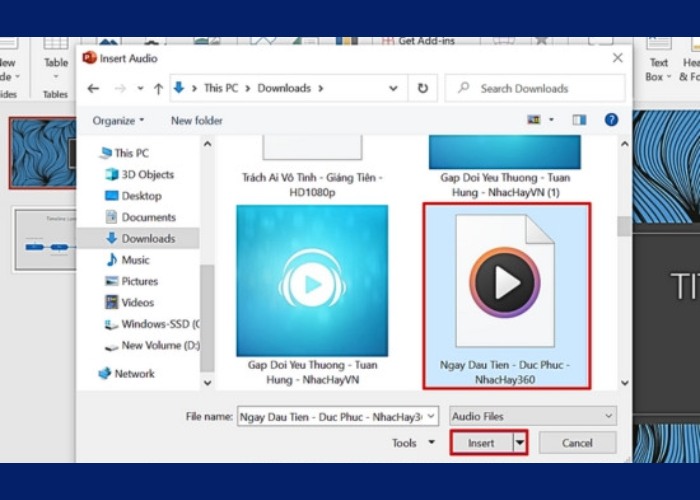This screenshot has width=700, height=500.
Task: Create a New folder
Action: [196, 121]
